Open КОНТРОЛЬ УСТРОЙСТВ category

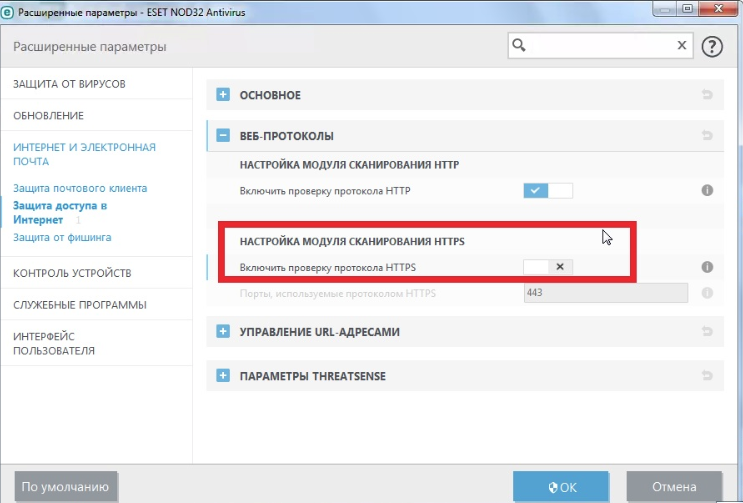click(x=72, y=273)
